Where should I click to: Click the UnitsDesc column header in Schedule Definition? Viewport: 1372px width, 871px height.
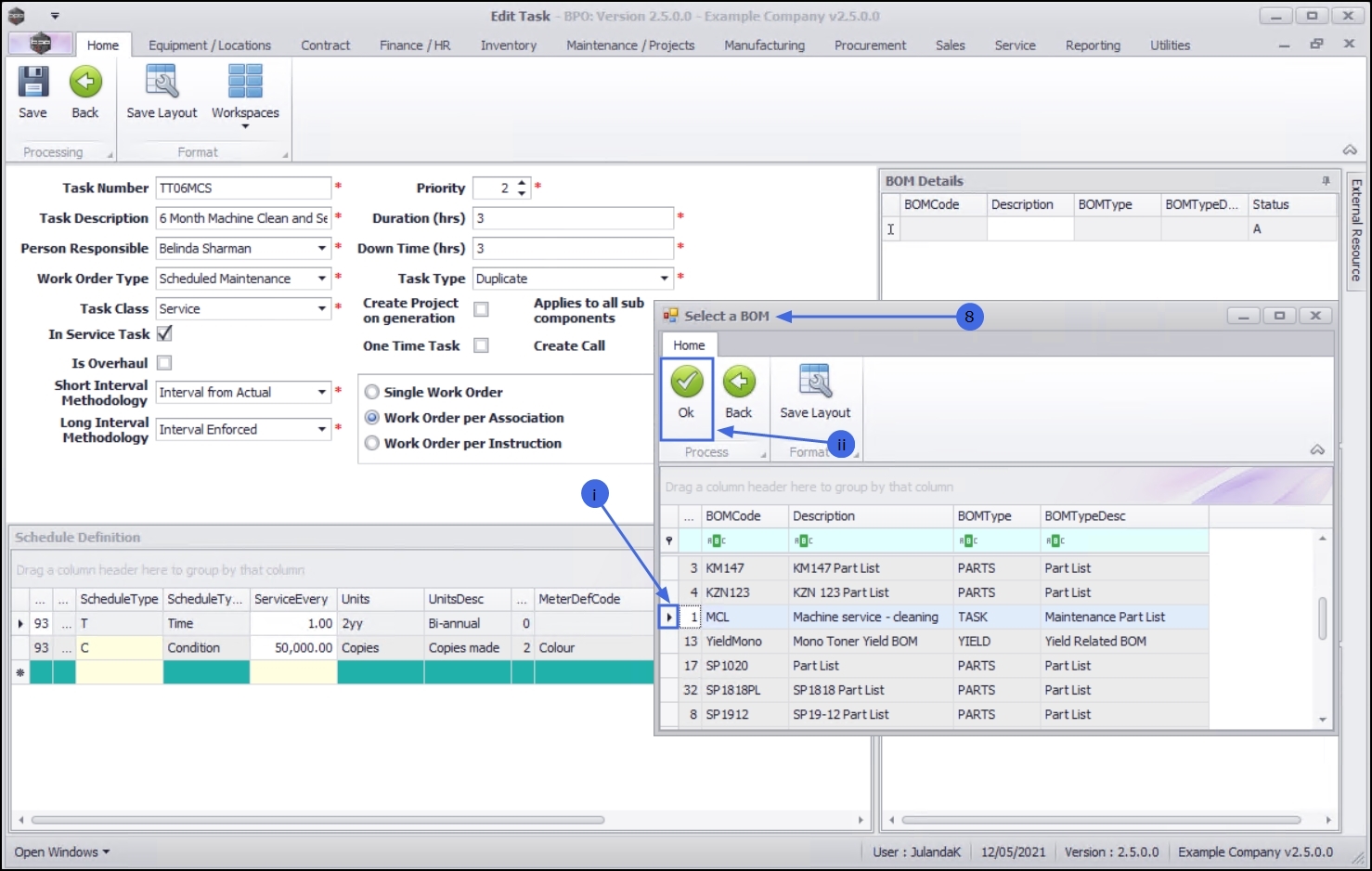(467, 599)
